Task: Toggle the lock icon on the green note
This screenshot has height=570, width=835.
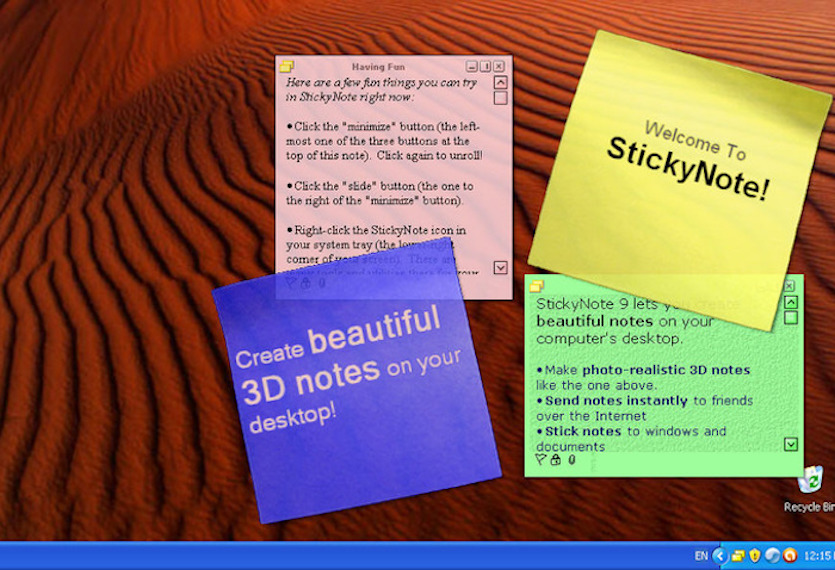Action: (555, 460)
